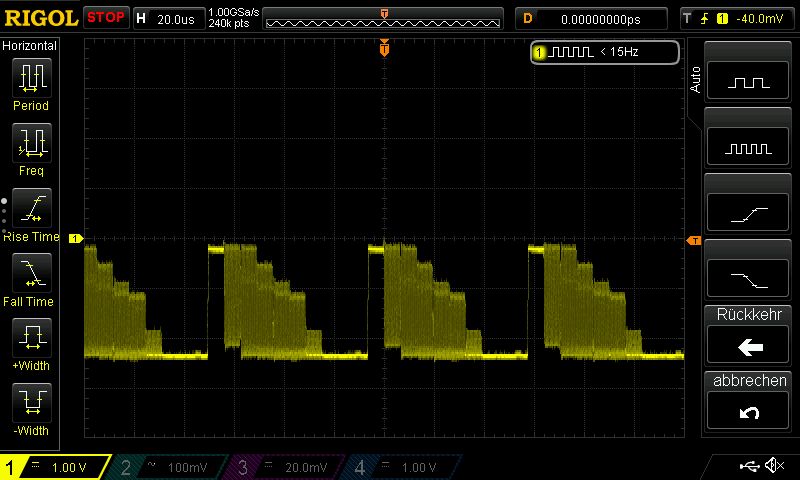The height and width of the screenshot is (480, 800).
Task: Select the falling edge auto display option
Action: coord(750,278)
